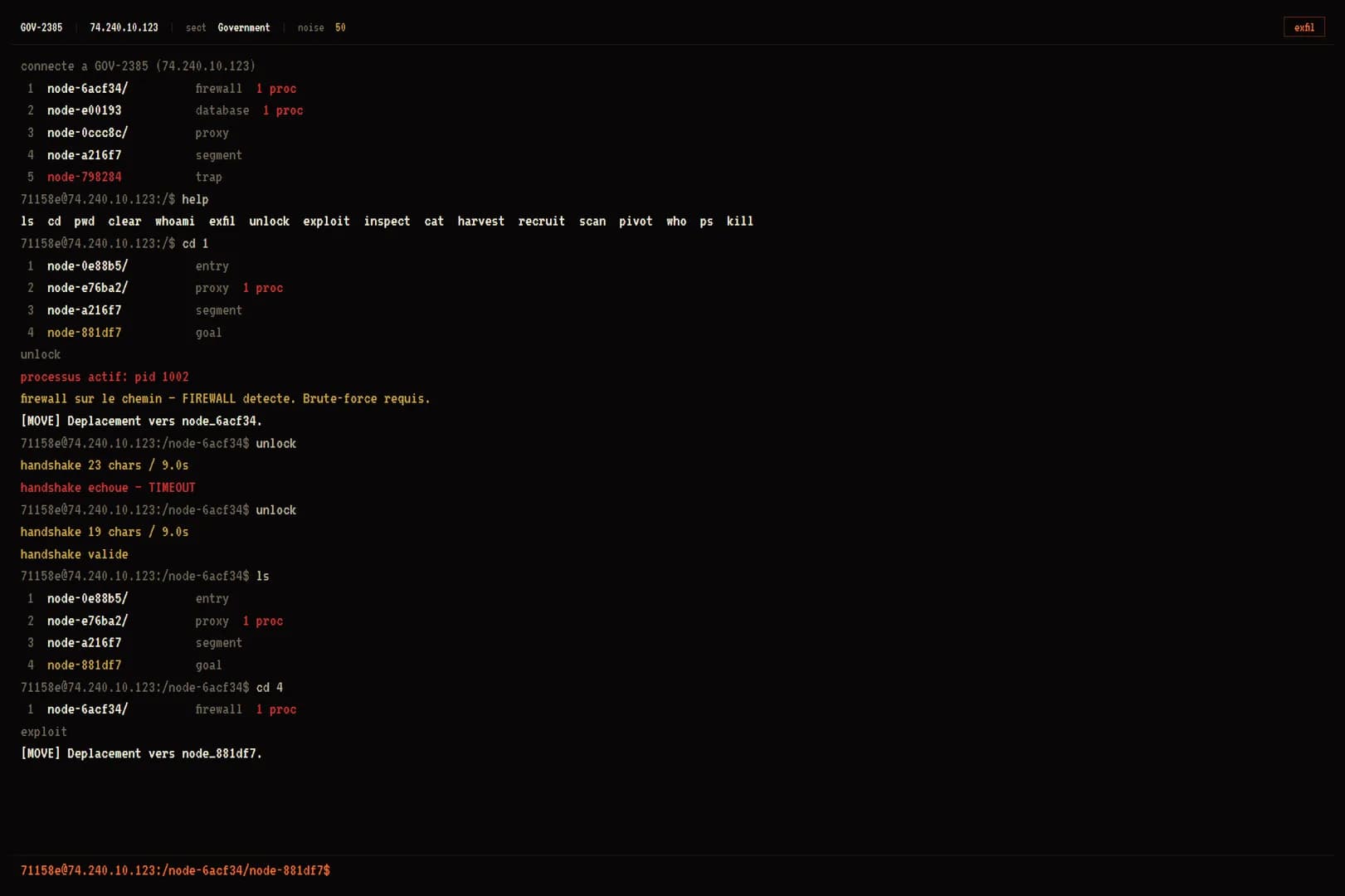The image size is (1345, 896).
Task: Click the 'exfil' command in help list
Action: [x=222, y=222]
